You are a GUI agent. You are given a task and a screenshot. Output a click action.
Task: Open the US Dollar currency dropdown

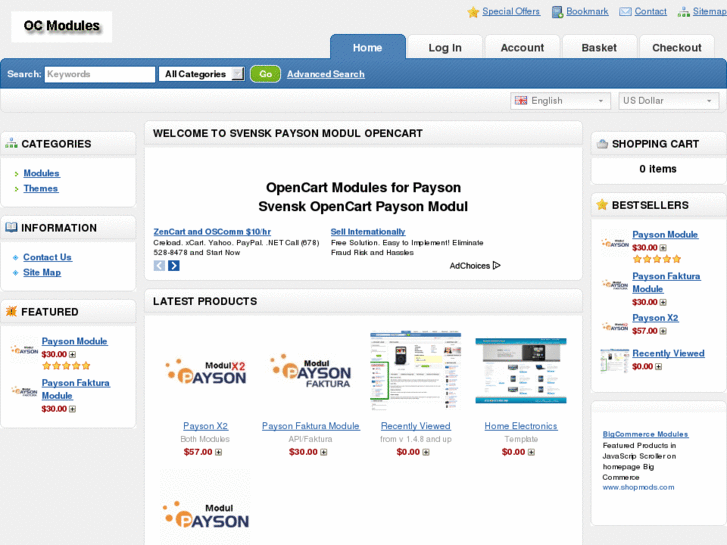668,101
